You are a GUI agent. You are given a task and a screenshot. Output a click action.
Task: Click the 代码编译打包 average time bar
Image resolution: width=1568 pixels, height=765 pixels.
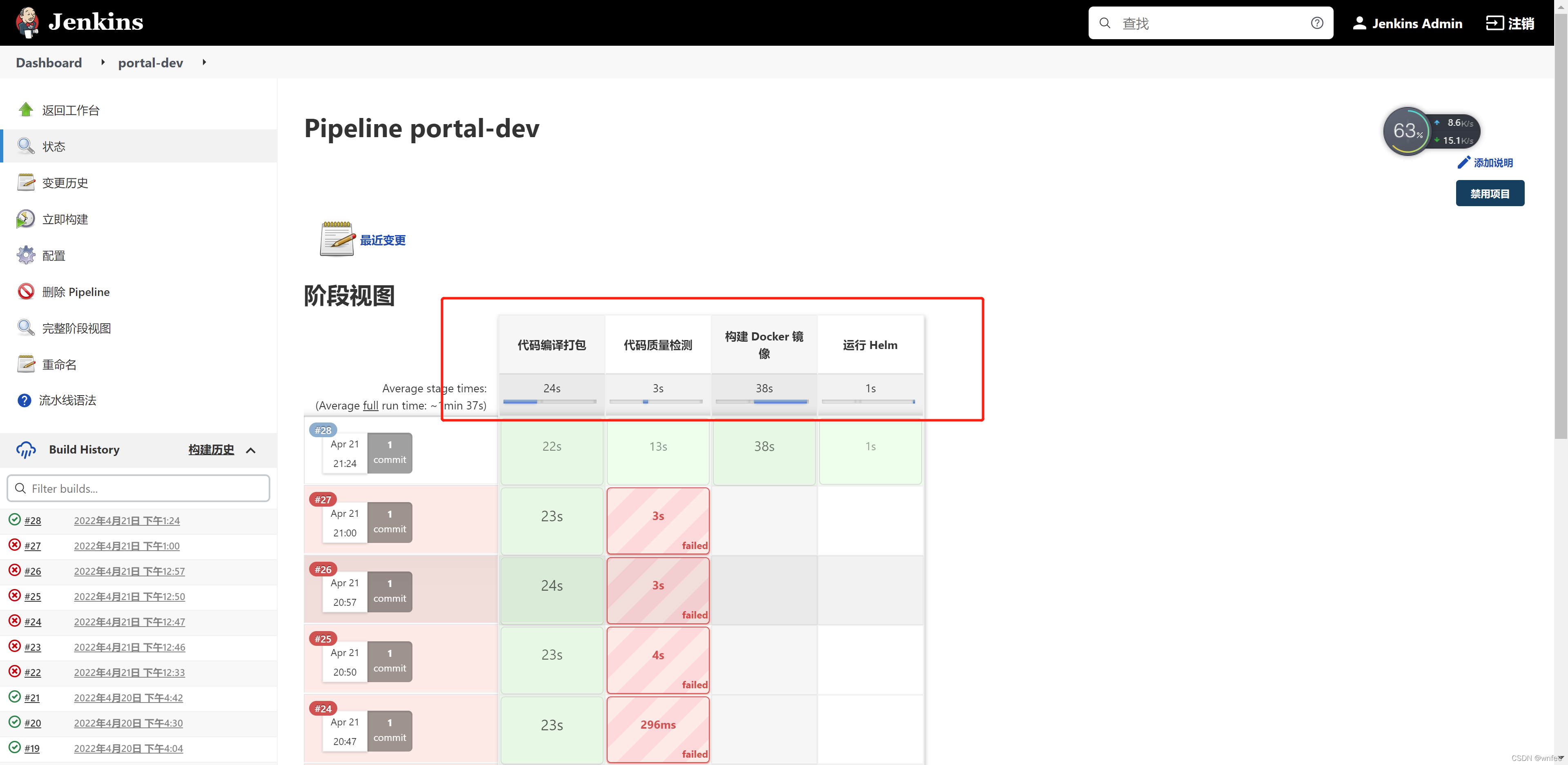click(x=550, y=402)
